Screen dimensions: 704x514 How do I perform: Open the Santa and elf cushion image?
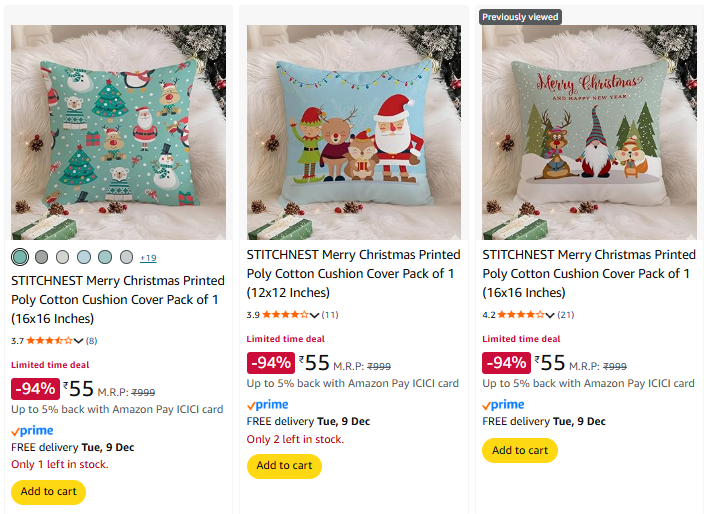(x=354, y=132)
